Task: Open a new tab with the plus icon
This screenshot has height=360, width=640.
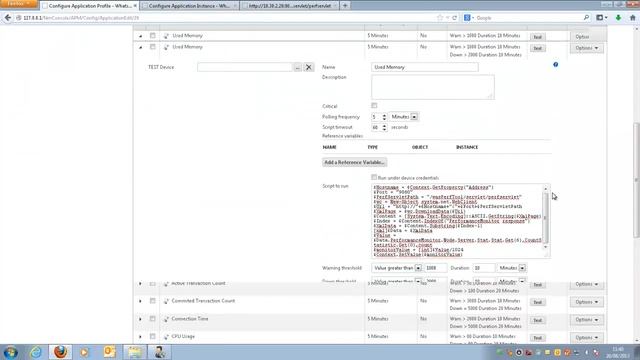Action: [x=345, y=6]
